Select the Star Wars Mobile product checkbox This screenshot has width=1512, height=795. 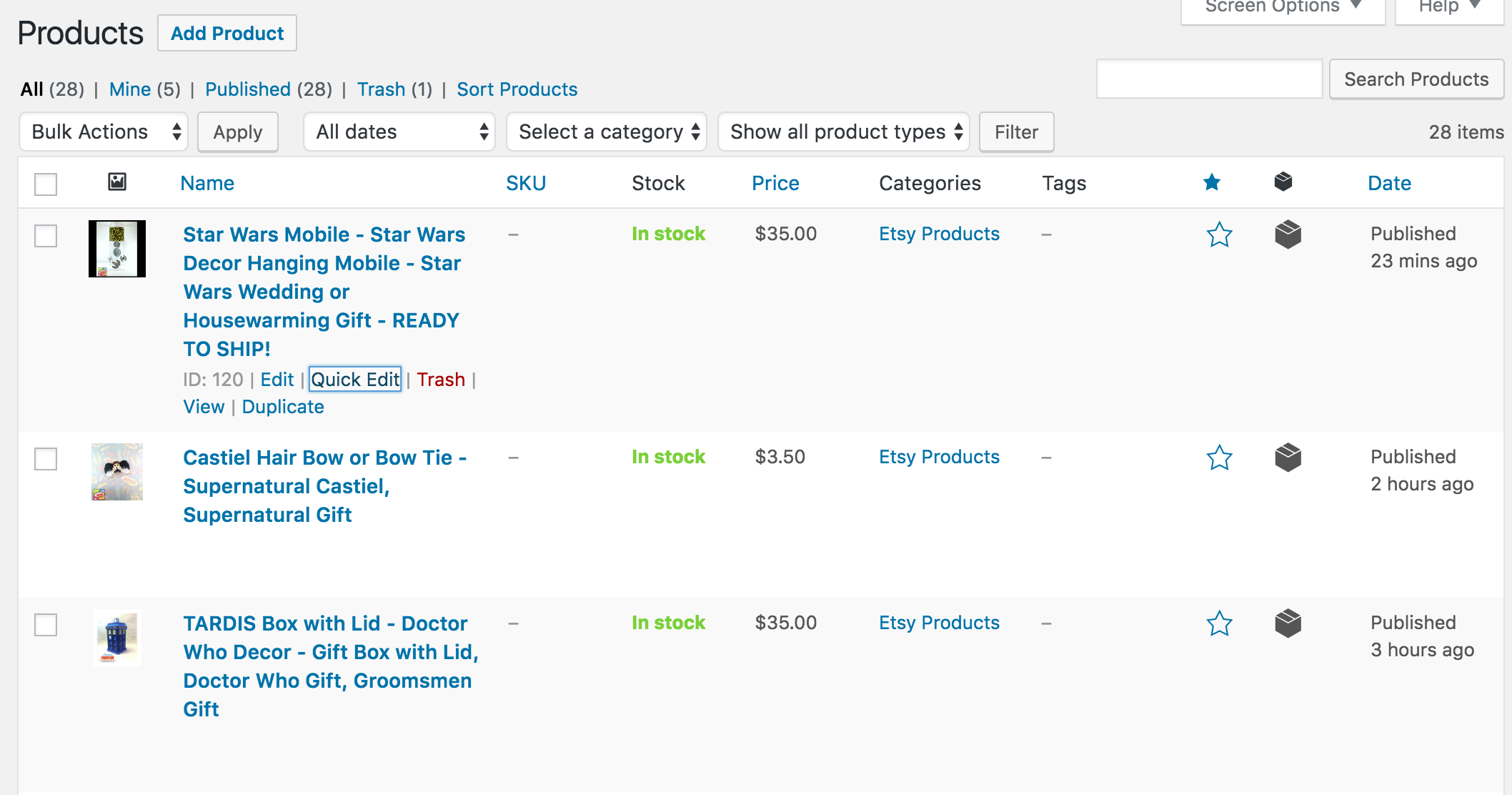[46, 236]
